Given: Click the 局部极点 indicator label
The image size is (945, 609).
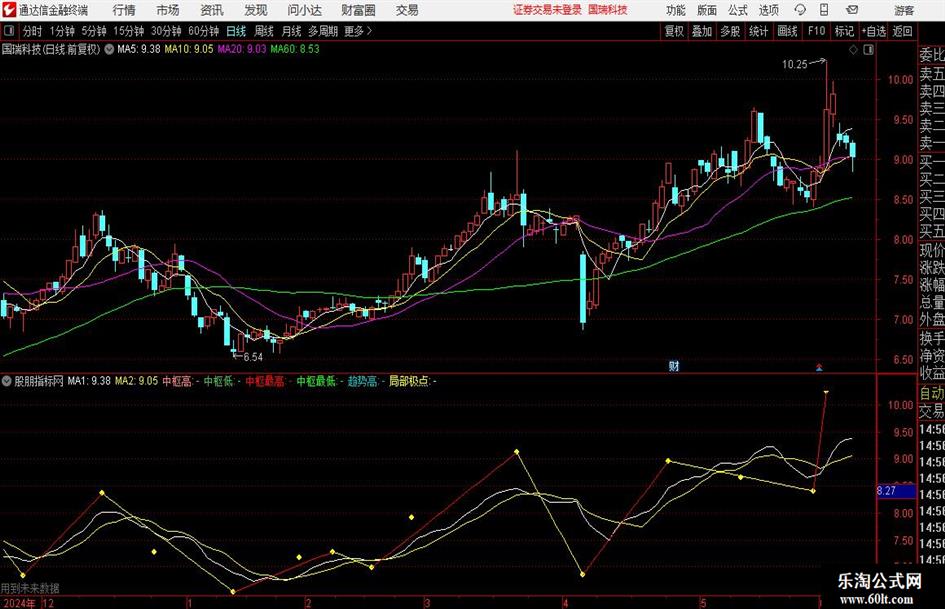Looking at the screenshot, I should 412,381.
